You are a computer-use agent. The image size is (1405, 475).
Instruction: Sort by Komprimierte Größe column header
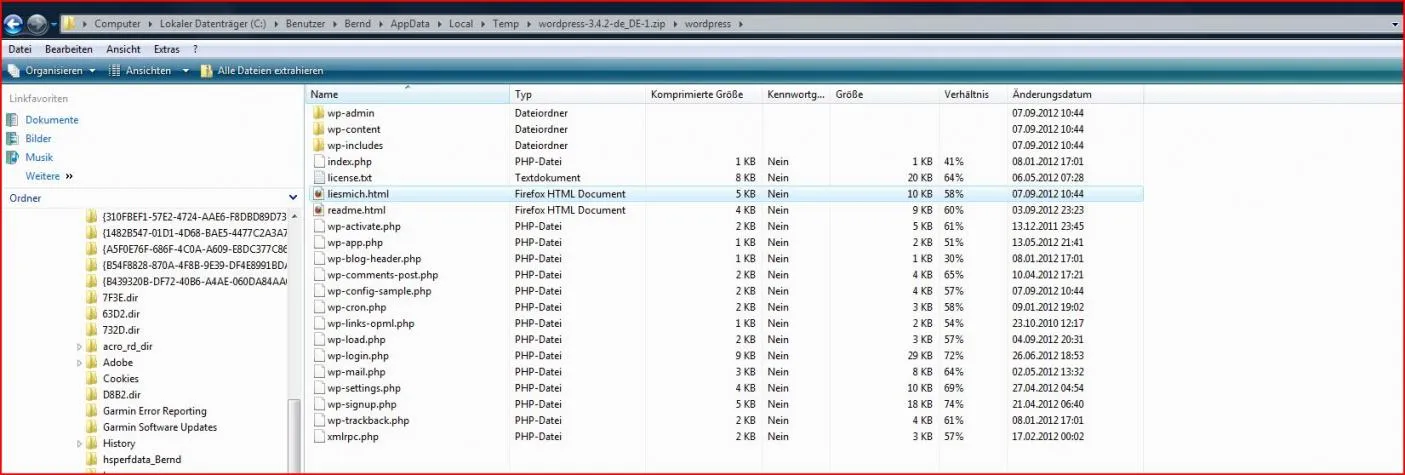[704, 94]
